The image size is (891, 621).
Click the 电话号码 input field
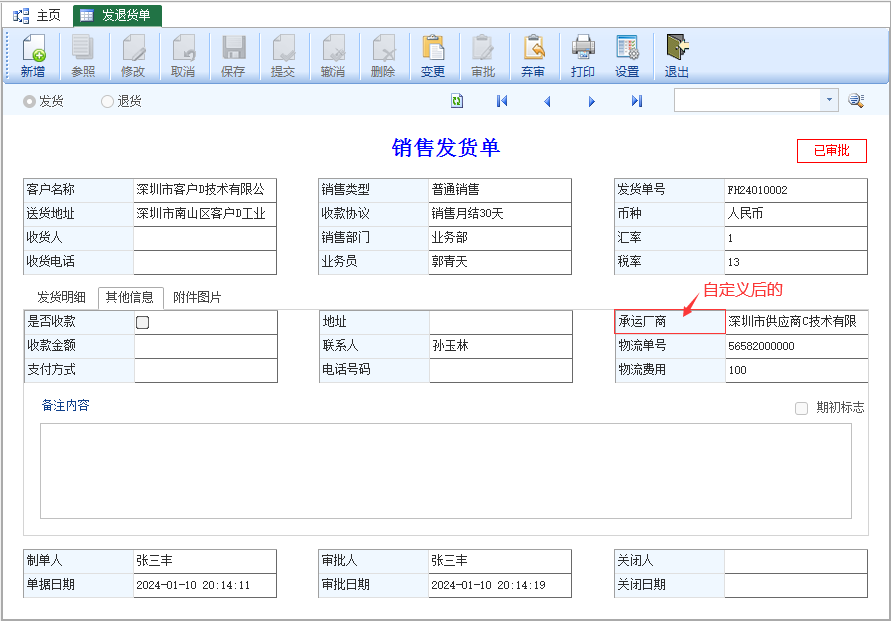point(501,370)
